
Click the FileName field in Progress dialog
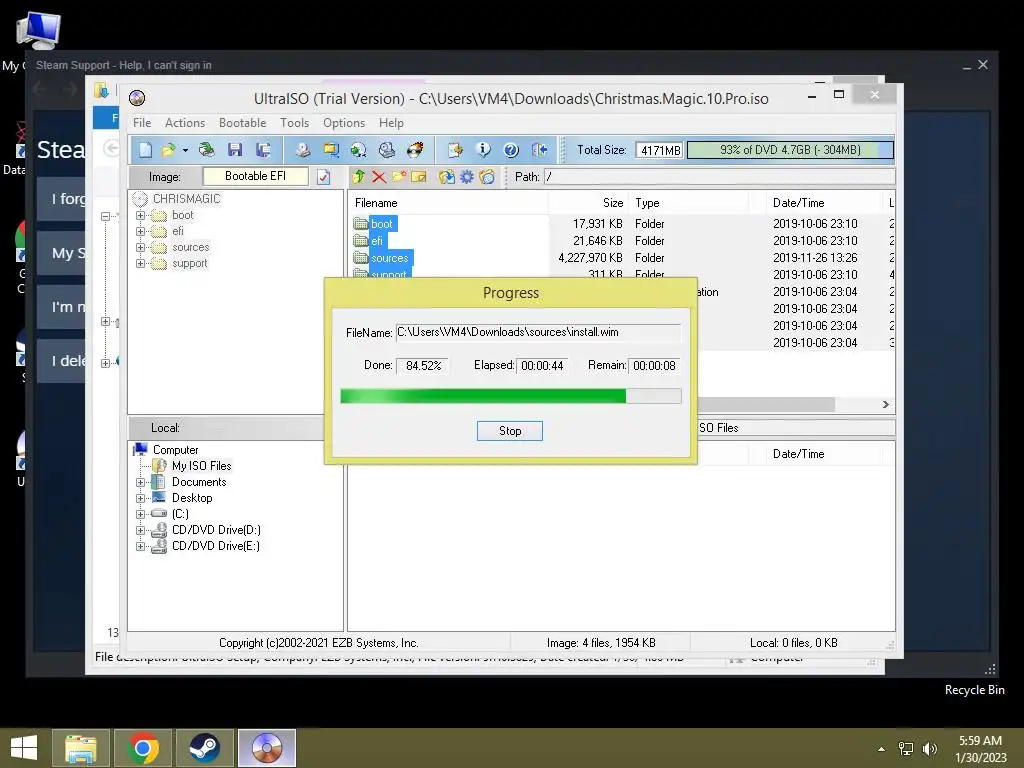click(538, 332)
